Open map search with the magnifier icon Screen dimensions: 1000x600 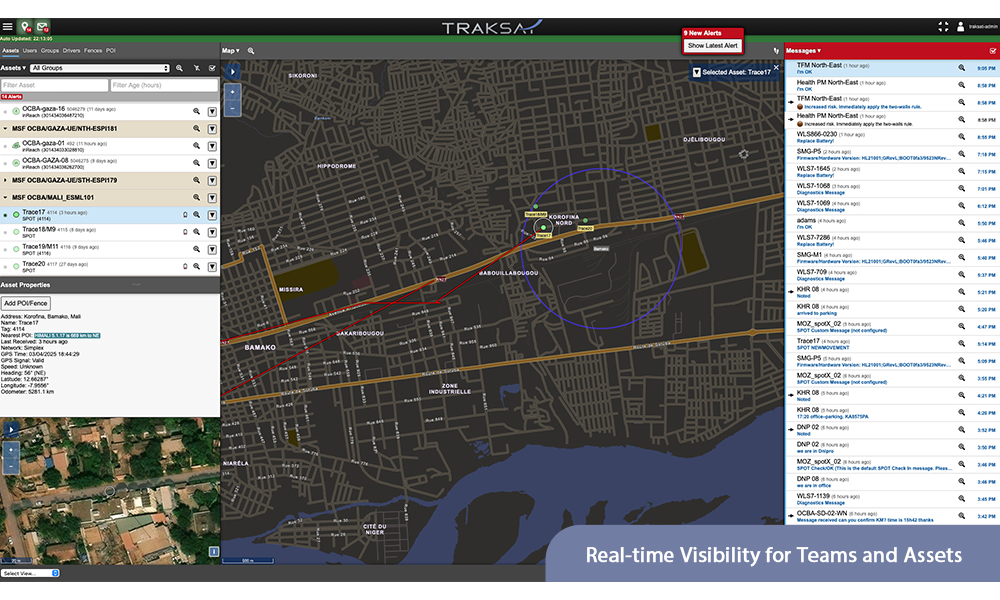point(251,50)
